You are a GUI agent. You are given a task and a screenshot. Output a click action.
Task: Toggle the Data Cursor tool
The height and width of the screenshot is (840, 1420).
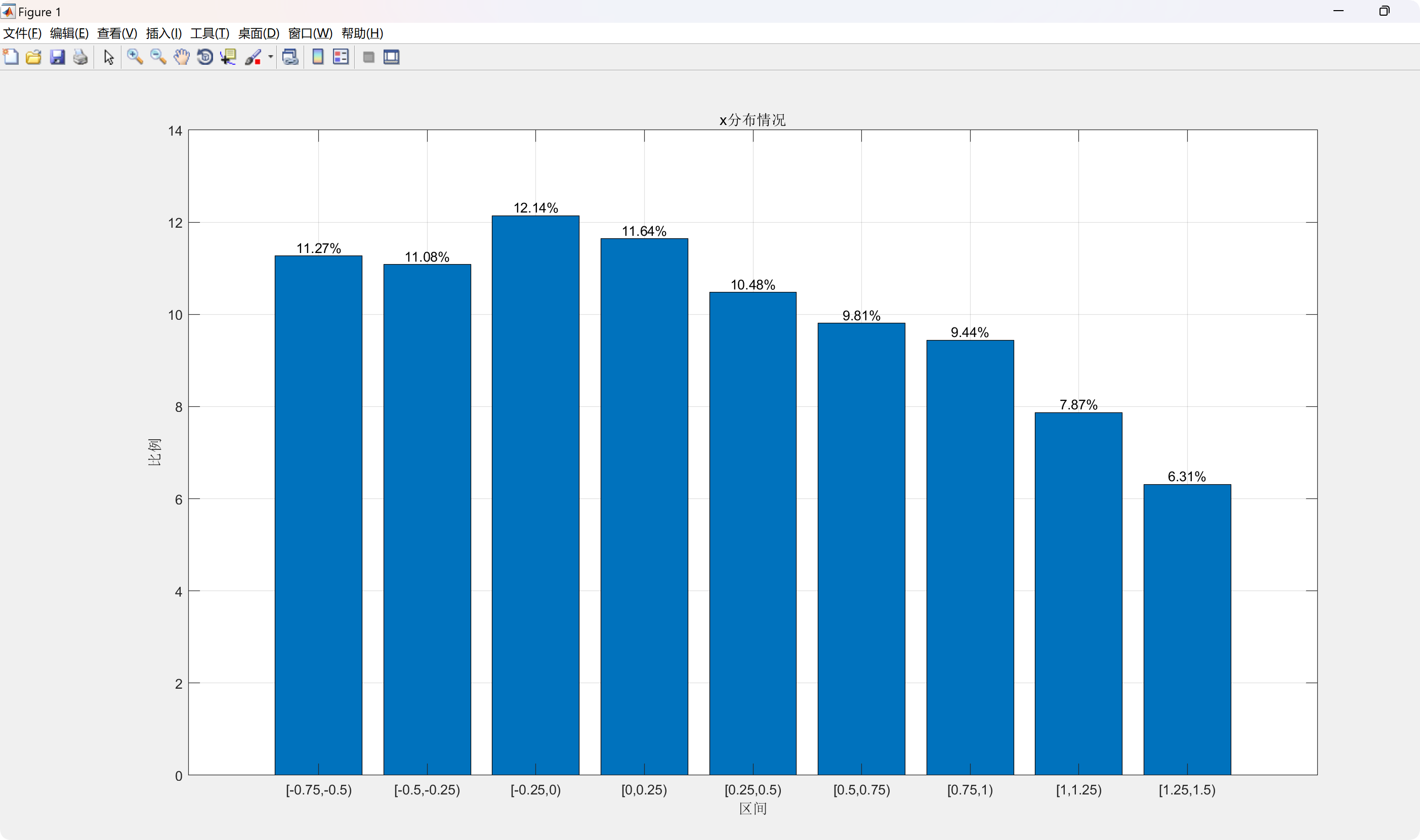tap(228, 57)
